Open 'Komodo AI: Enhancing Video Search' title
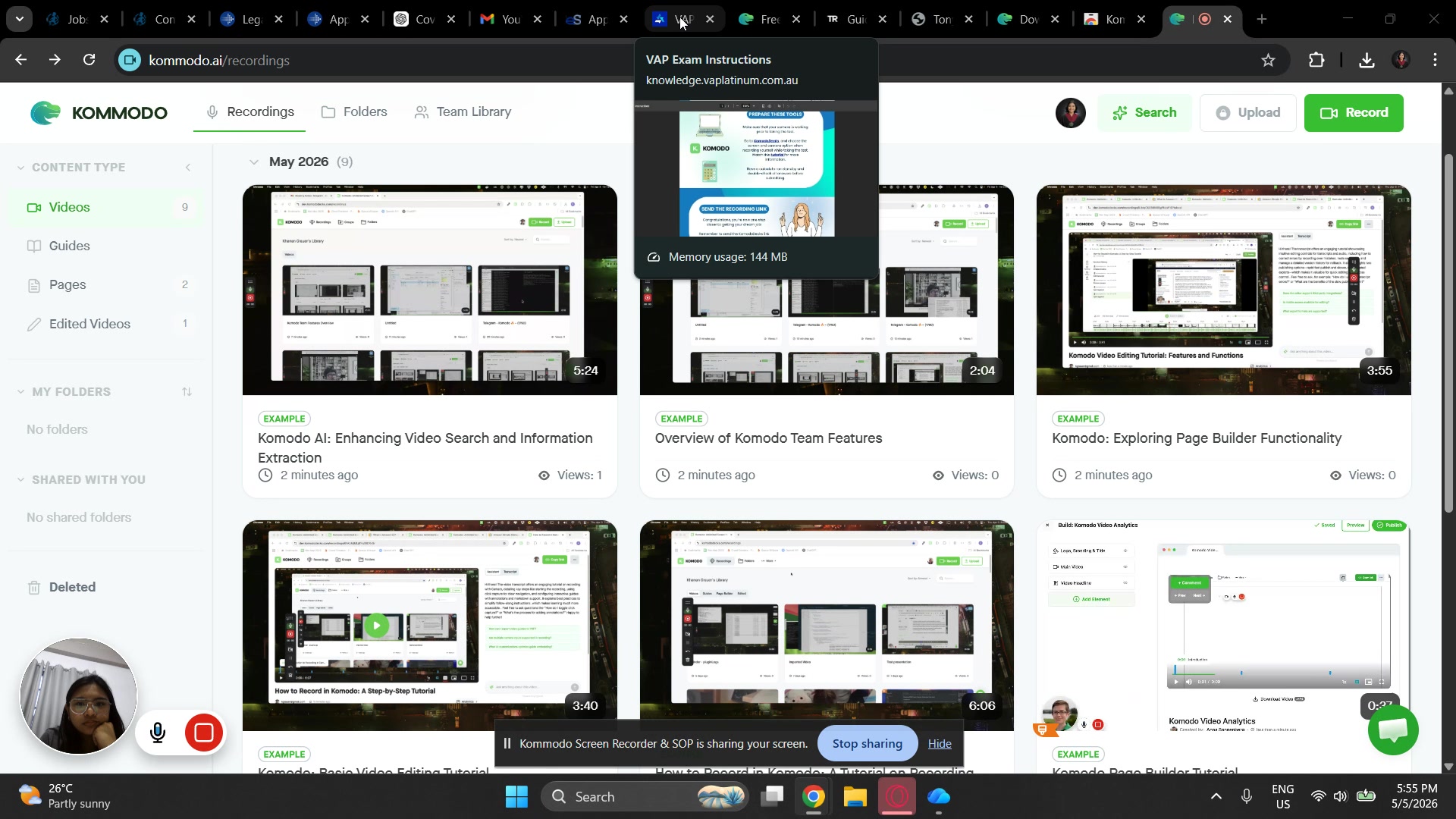Viewport: 1456px width, 819px height. [425, 448]
